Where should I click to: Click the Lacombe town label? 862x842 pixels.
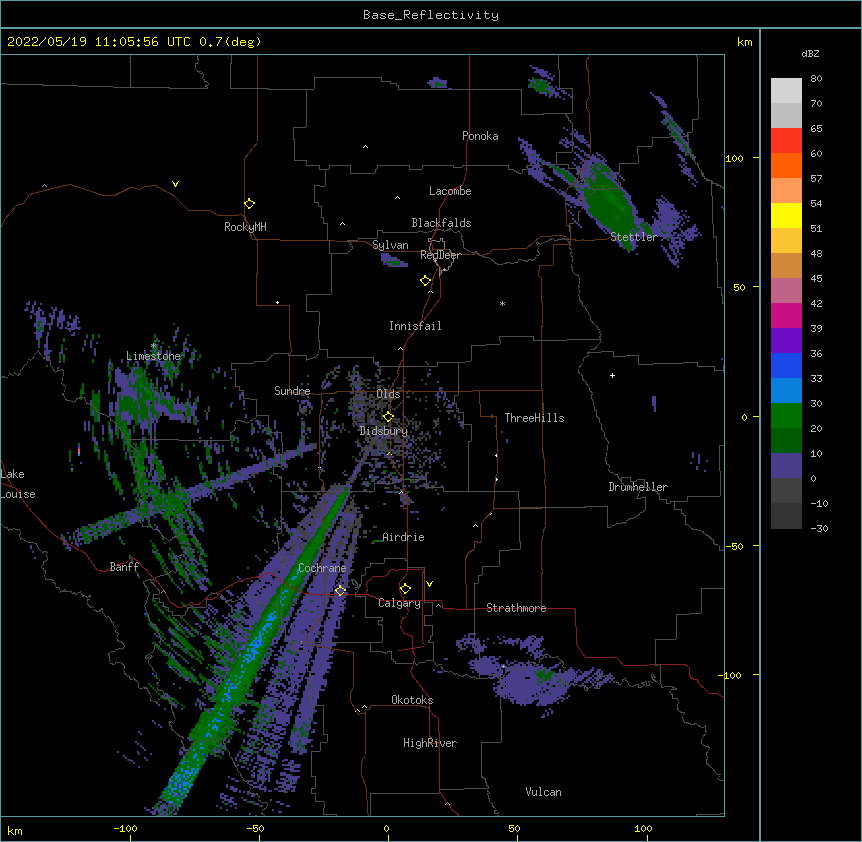(450, 191)
